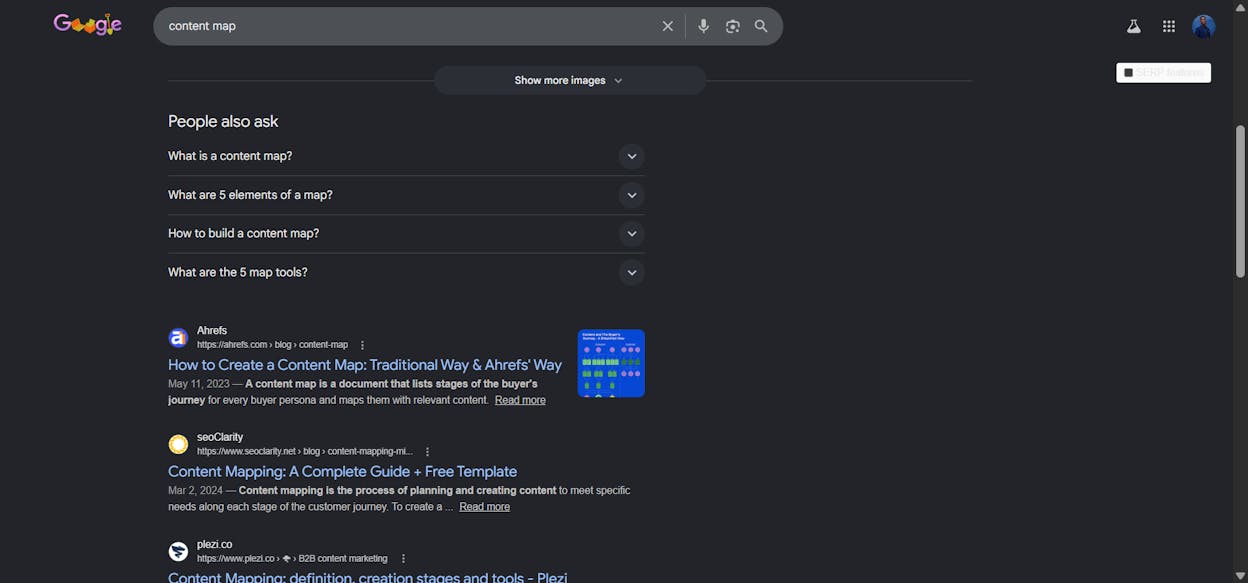
Task: Show more images
Action: tap(569, 80)
